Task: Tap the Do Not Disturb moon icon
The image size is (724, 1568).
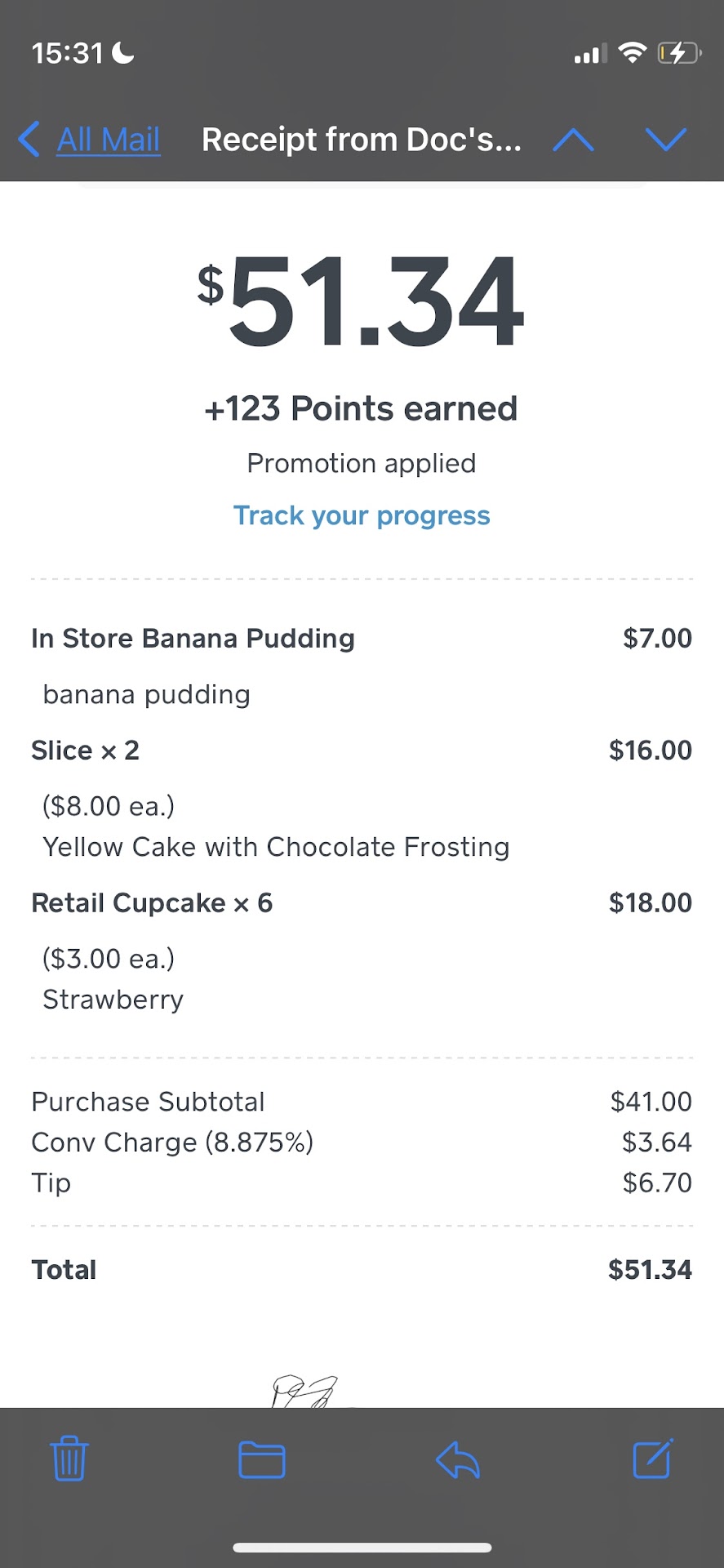Action: [x=123, y=53]
